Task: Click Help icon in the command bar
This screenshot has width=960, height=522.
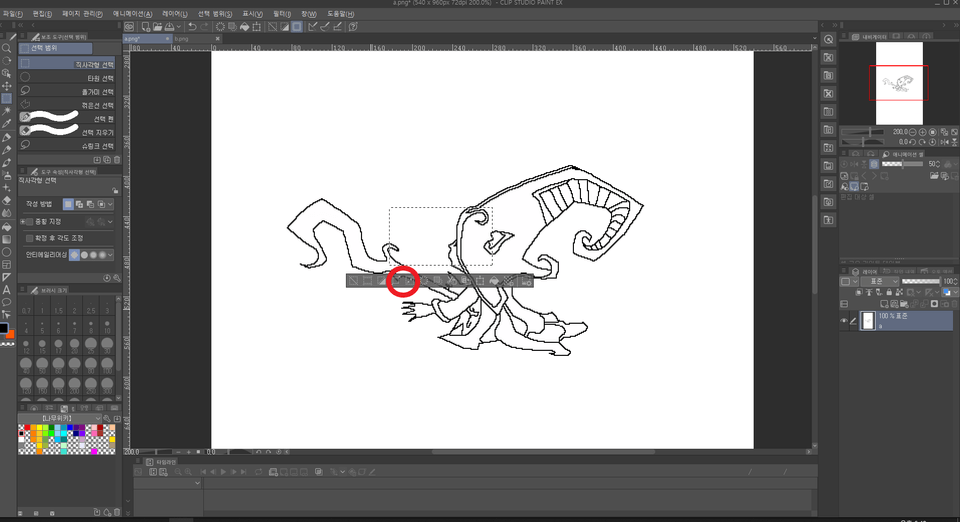Action: [353, 27]
